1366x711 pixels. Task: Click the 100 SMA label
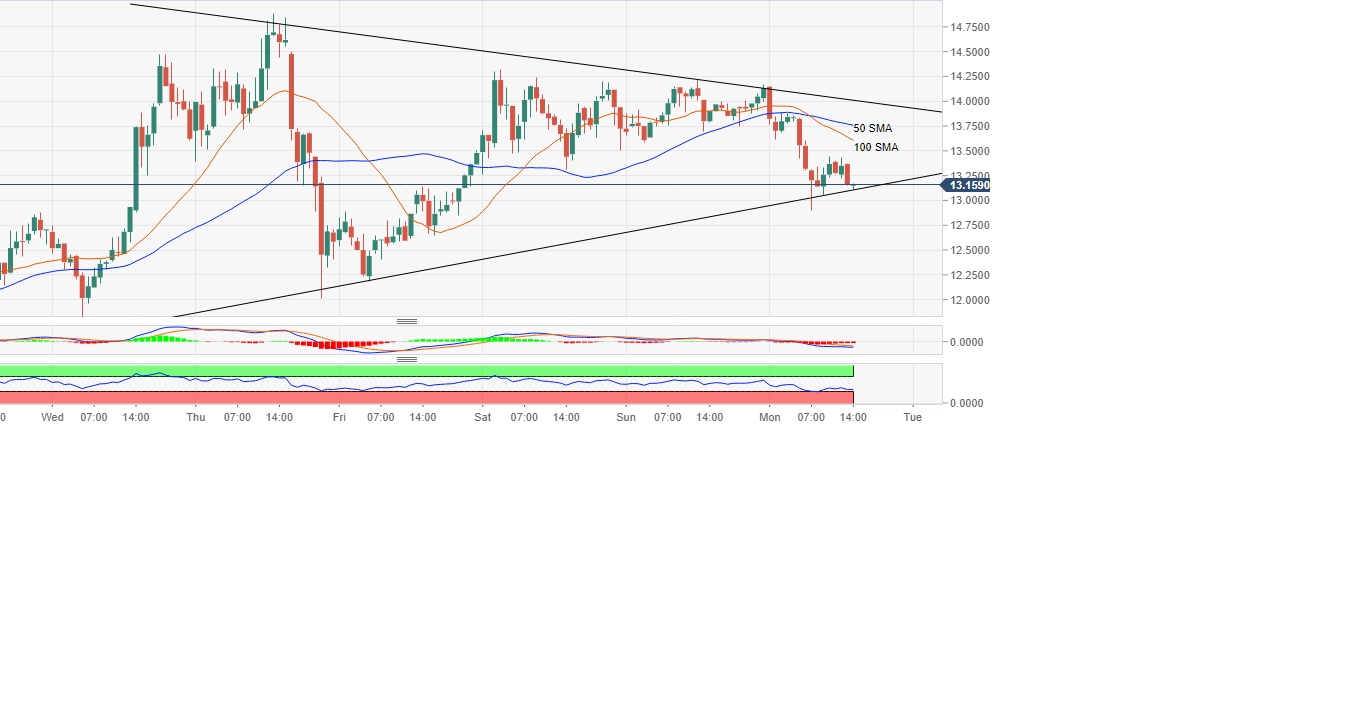(875, 147)
